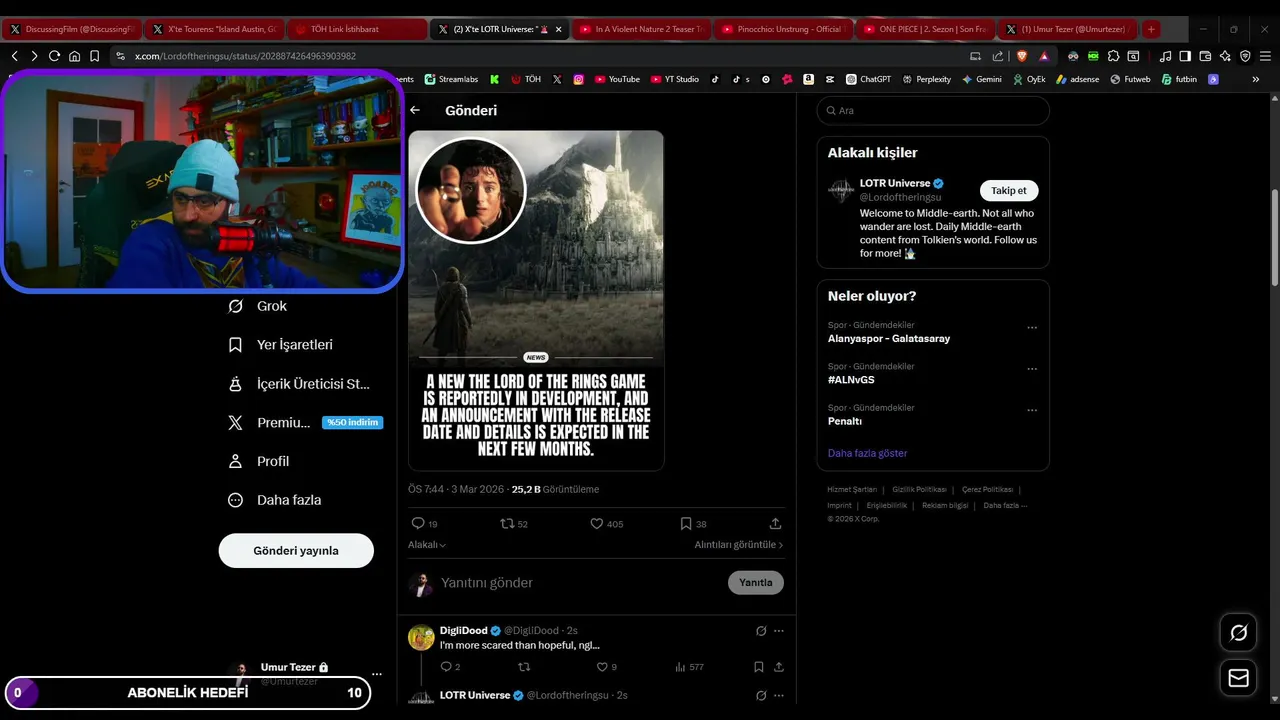Open the ChatGPT bookmark
This screenshot has width=1280, height=720.
[x=868, y=79]
